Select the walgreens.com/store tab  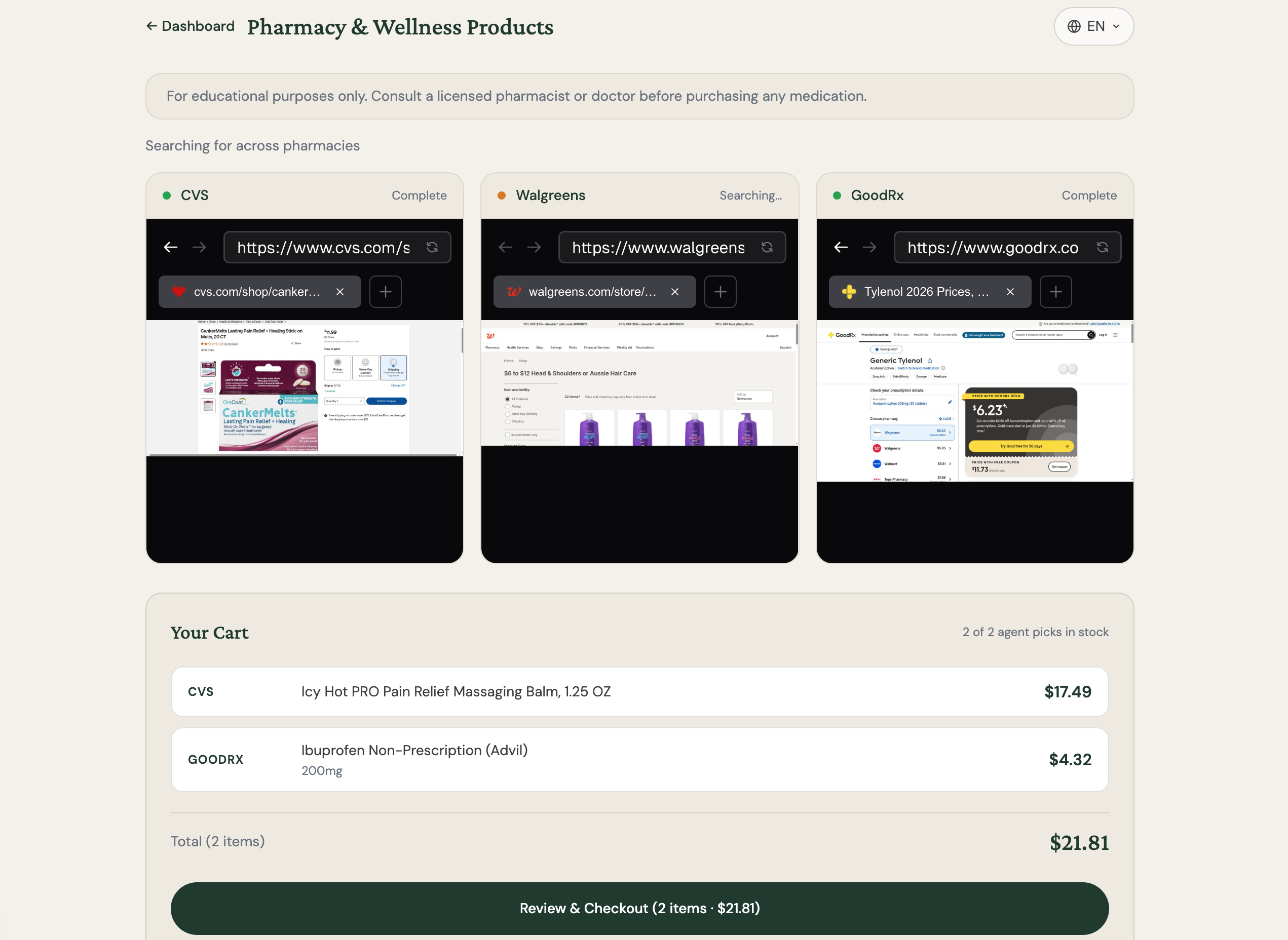[x=591, y=292]
